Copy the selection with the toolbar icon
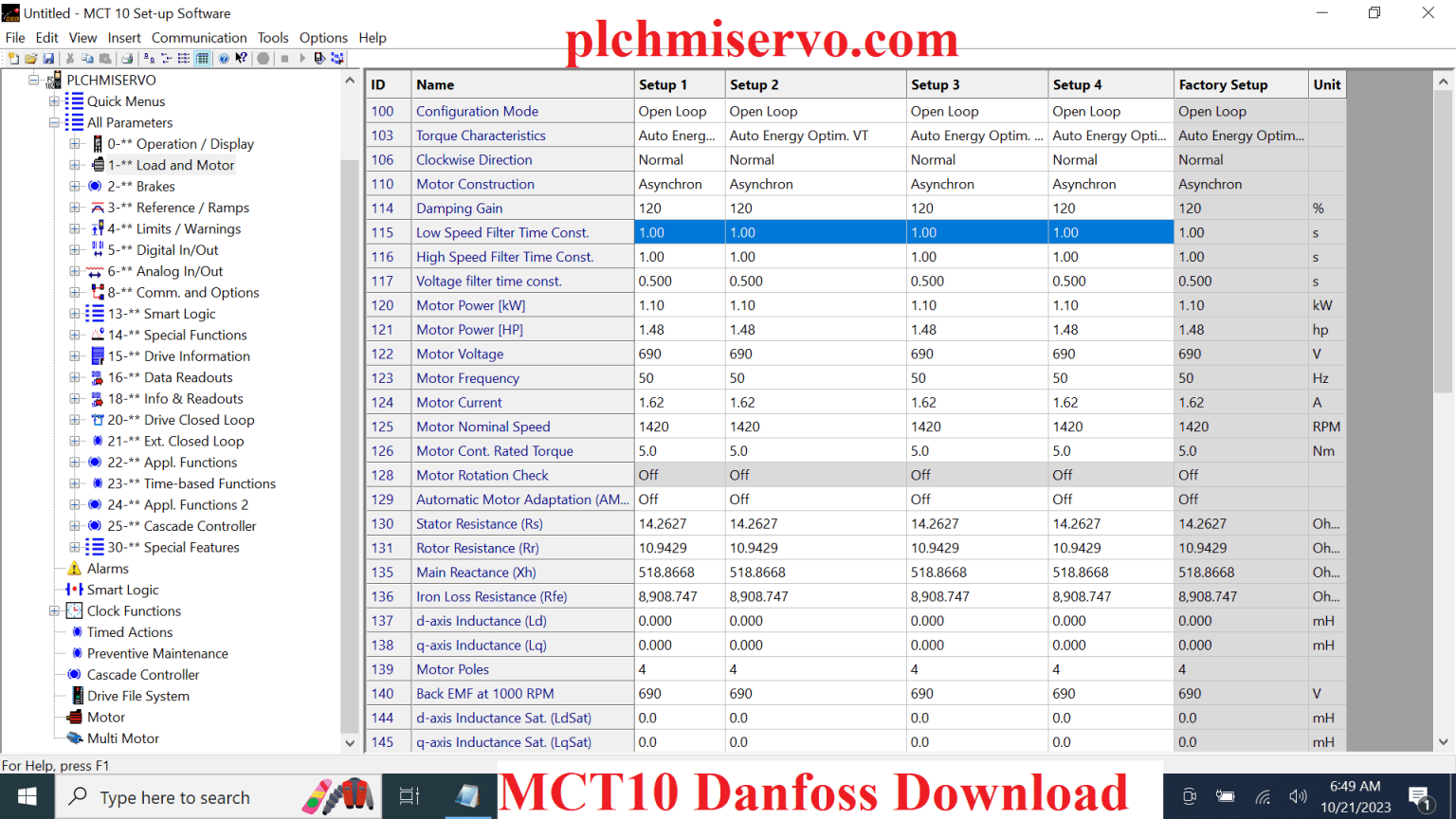 point(86,58)
